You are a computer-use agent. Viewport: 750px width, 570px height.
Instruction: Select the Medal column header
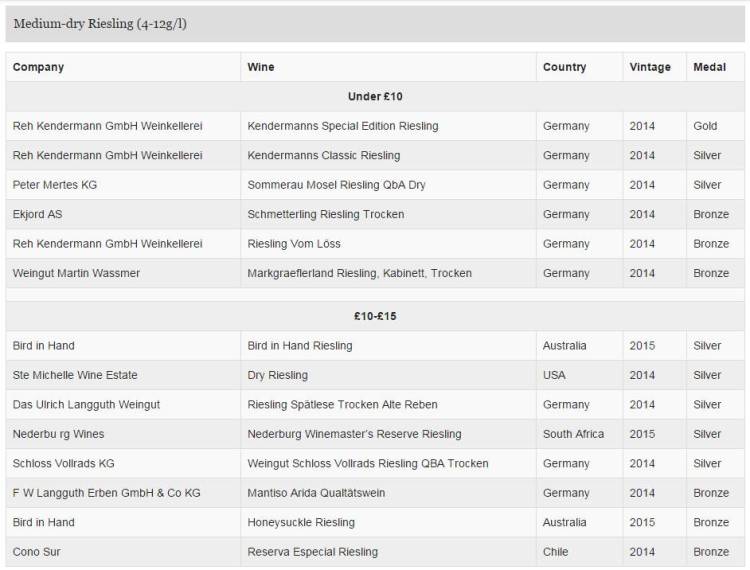coord(710,67)
